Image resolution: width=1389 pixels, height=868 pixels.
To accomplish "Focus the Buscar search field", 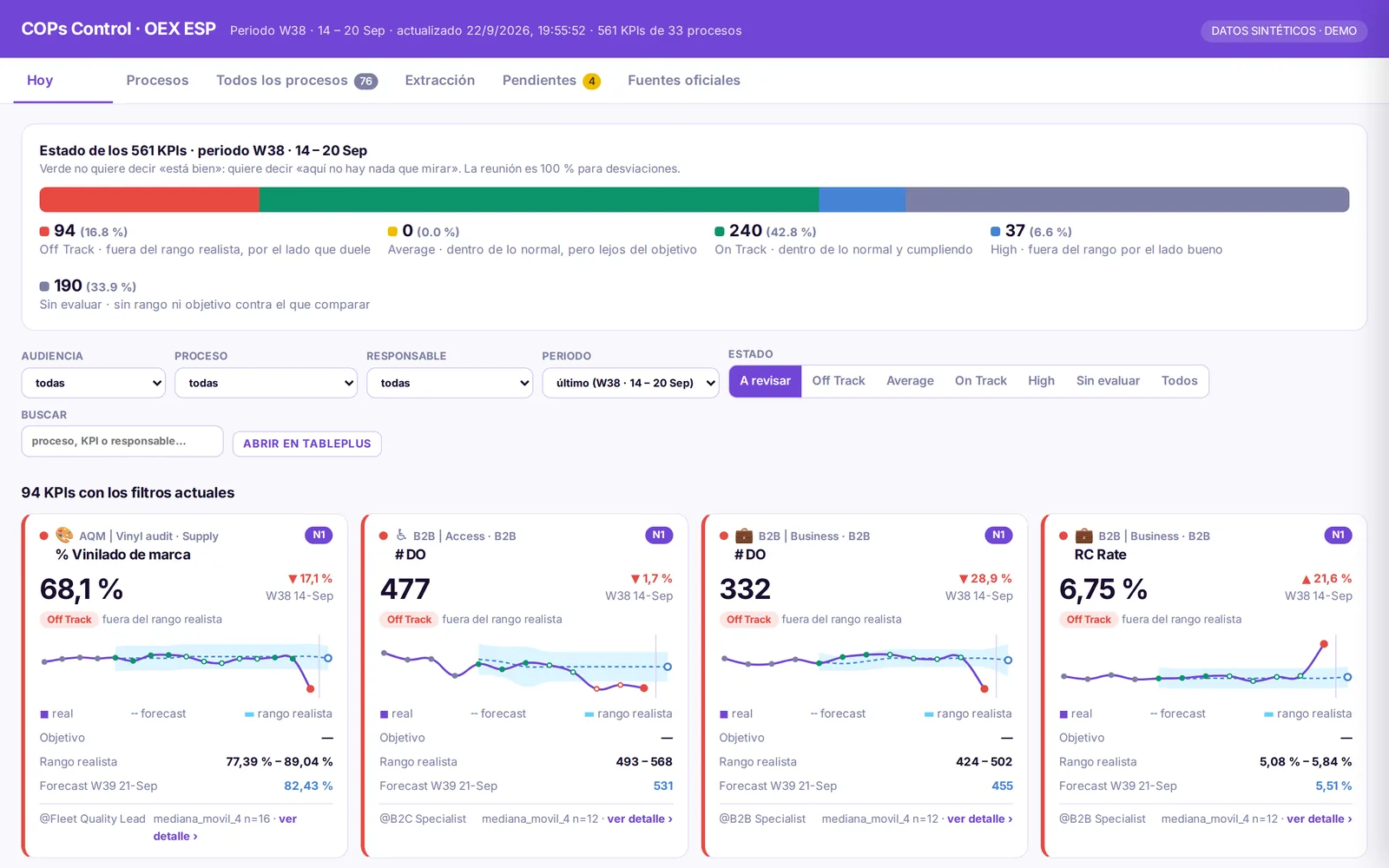I will point(122,441).
